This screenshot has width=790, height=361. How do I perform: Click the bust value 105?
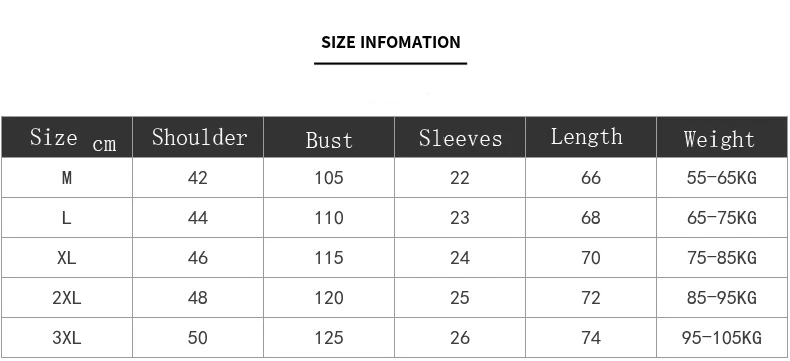(x=329, y=178)
